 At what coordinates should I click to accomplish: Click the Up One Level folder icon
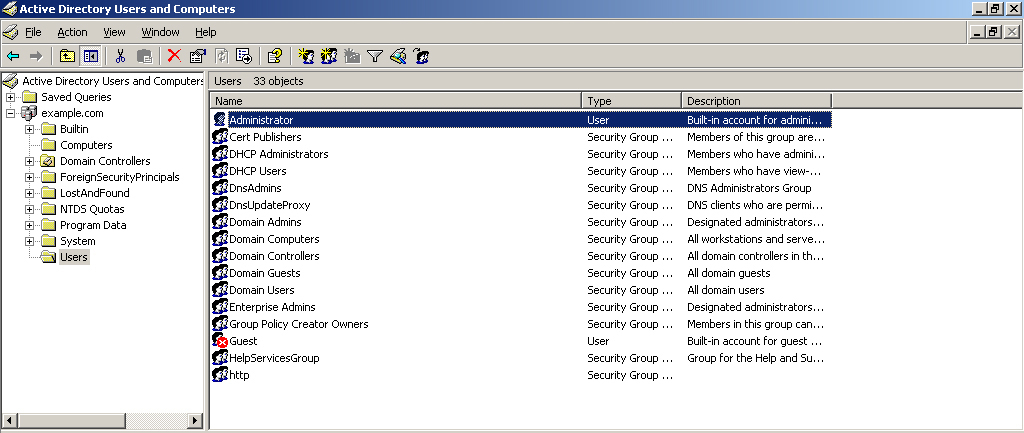(x=67, y=57)
